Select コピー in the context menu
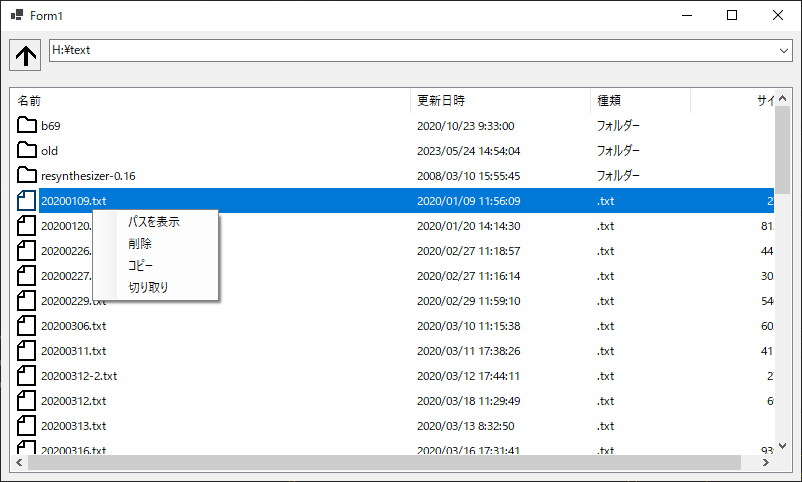This screenshot has height=482, width=802. [140, 266]
